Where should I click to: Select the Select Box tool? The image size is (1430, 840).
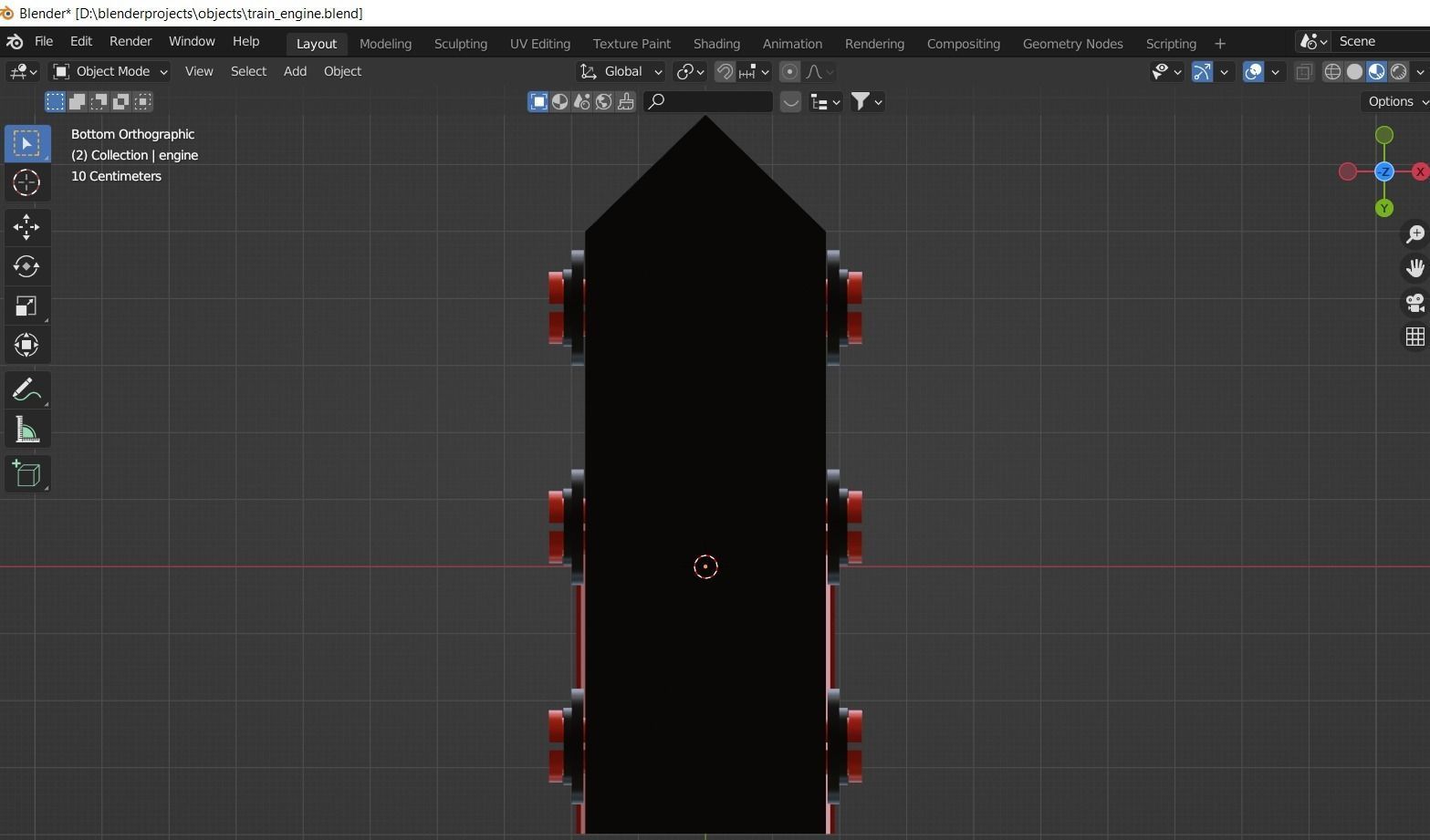coord(26,144)
